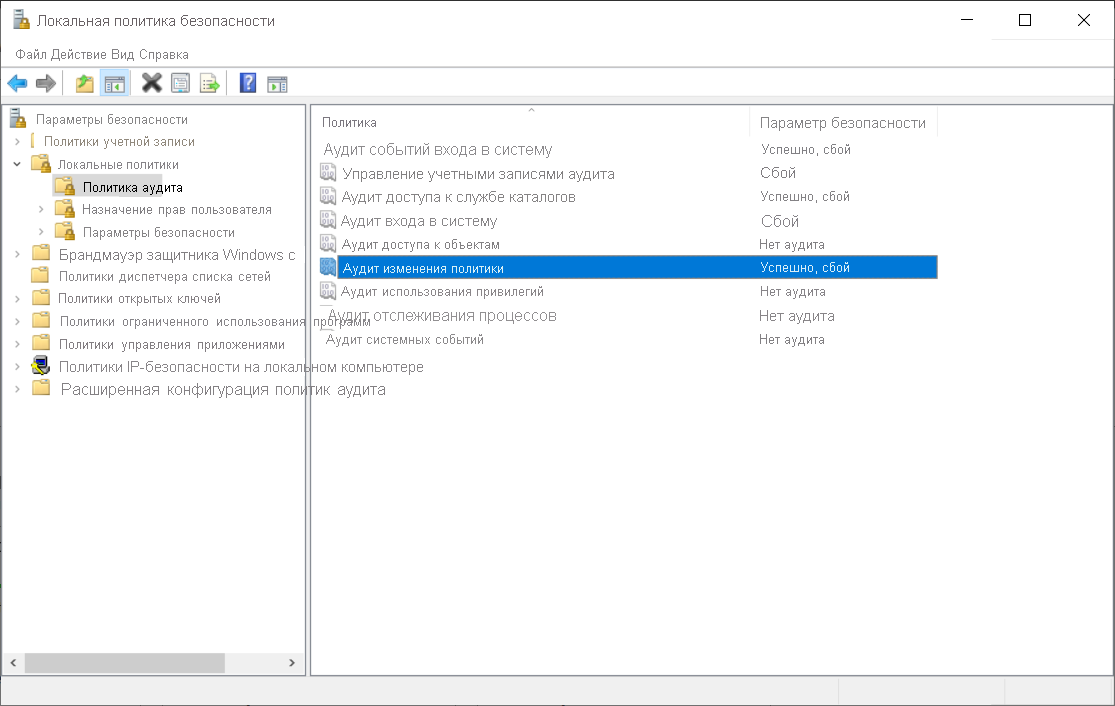Image resolution: width=1115 pixels, height=706 pixels.
Task: Open the Файл menu
Action: pos(31,55)
